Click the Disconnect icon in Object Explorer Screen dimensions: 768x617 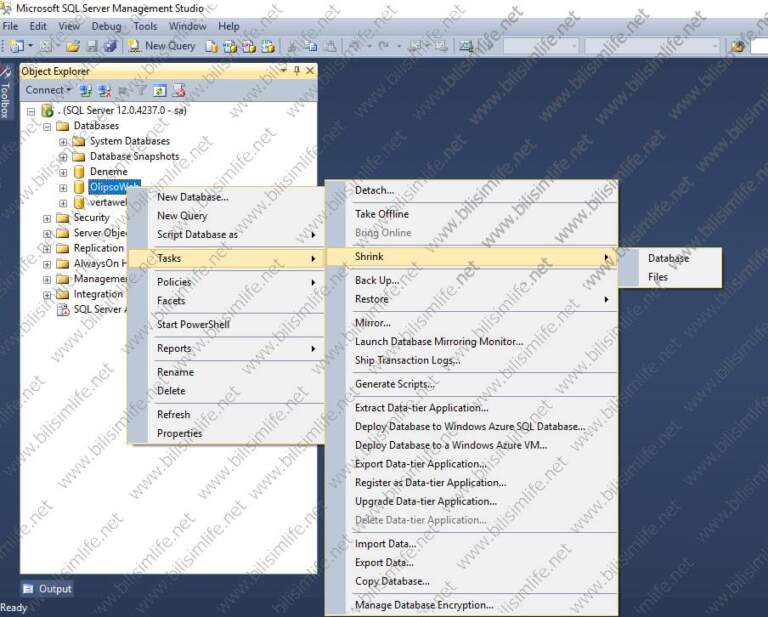pos(104,90)
